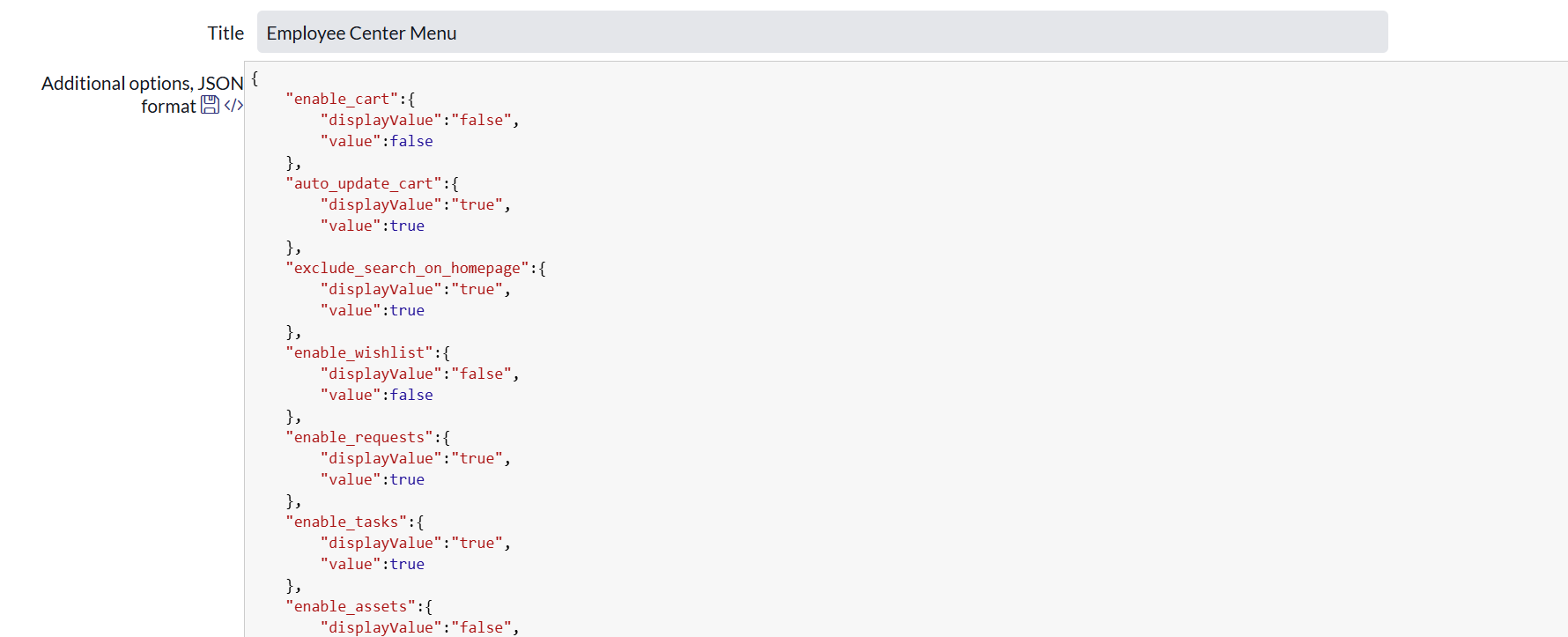Place cursor on the "enable_wishlist" key
Screen dimensions: 1568x637
pos(359,352)
